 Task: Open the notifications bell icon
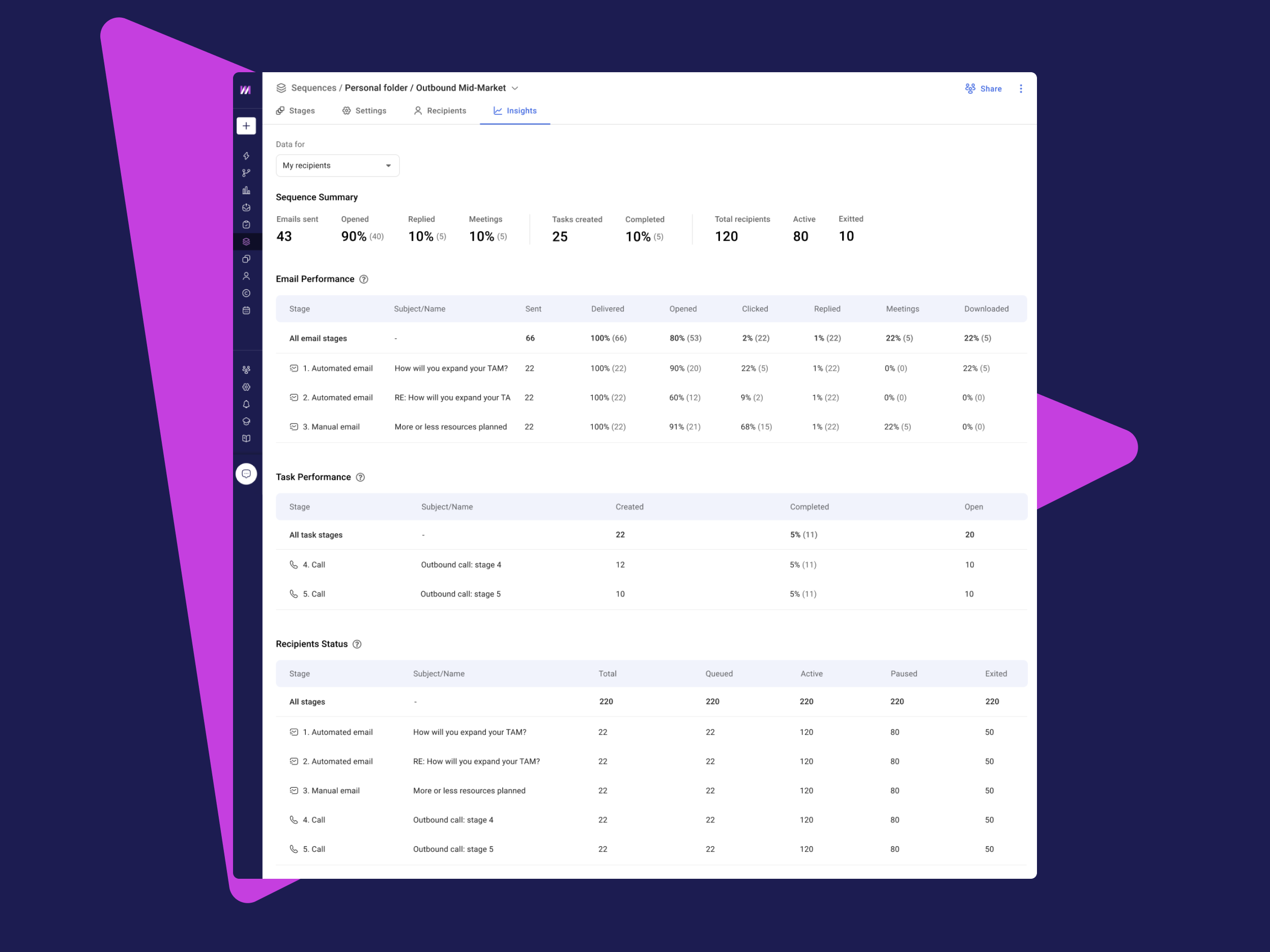246,404
